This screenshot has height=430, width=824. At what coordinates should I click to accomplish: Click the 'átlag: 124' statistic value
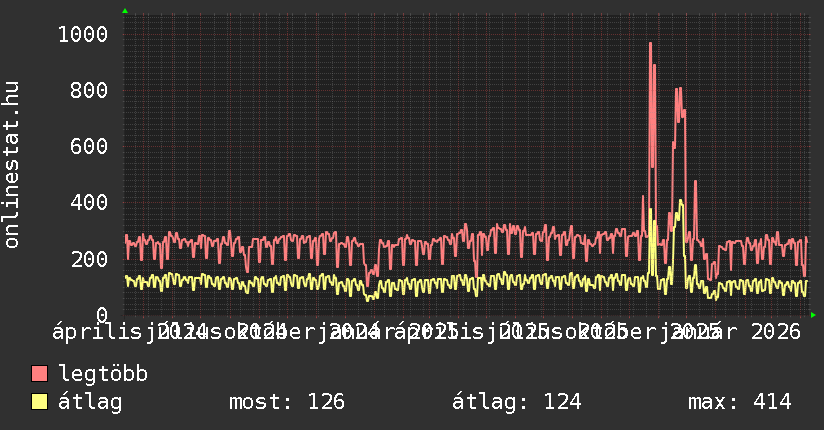[x=516, y=403]
